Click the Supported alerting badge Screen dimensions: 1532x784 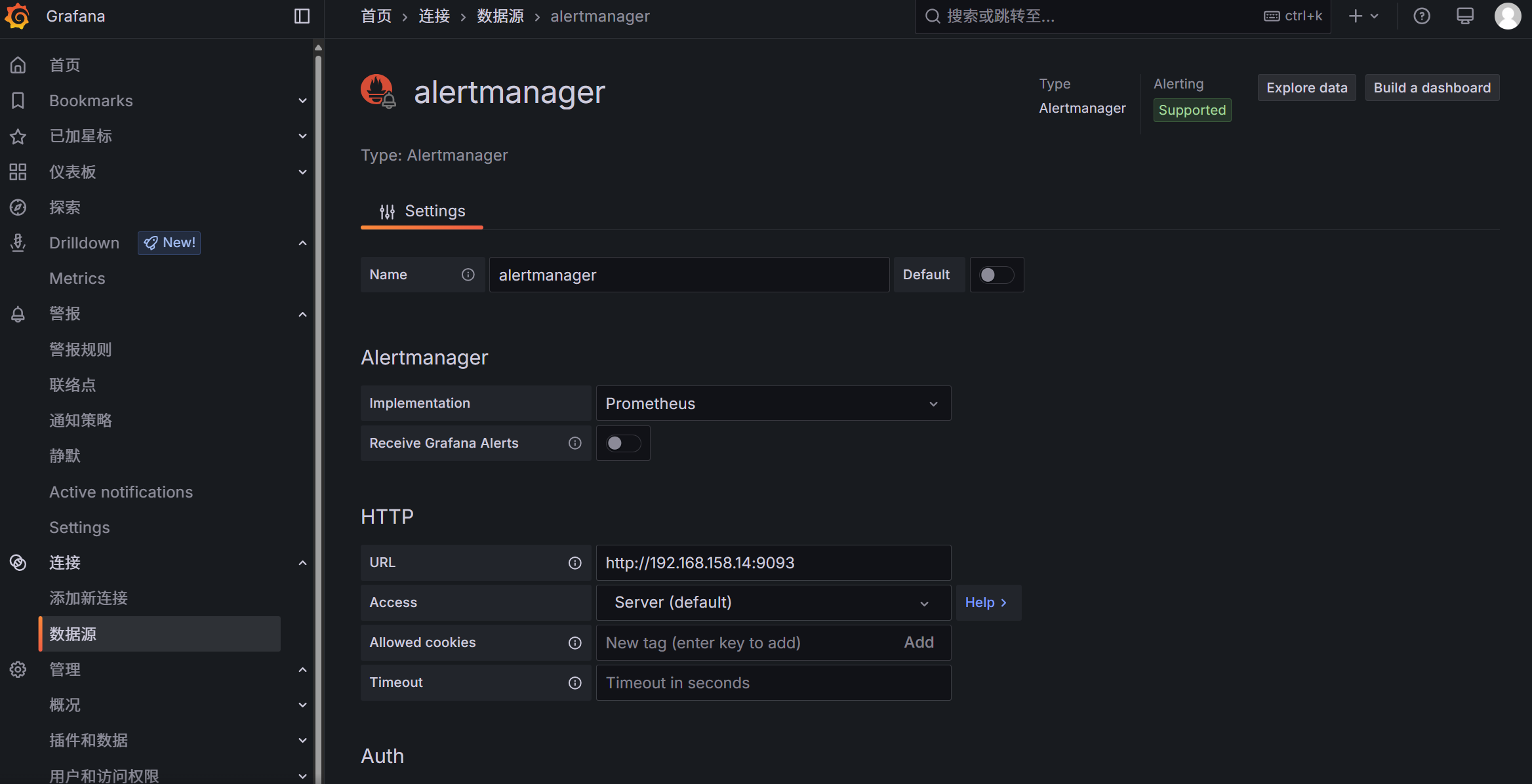tap(1192, 110)
